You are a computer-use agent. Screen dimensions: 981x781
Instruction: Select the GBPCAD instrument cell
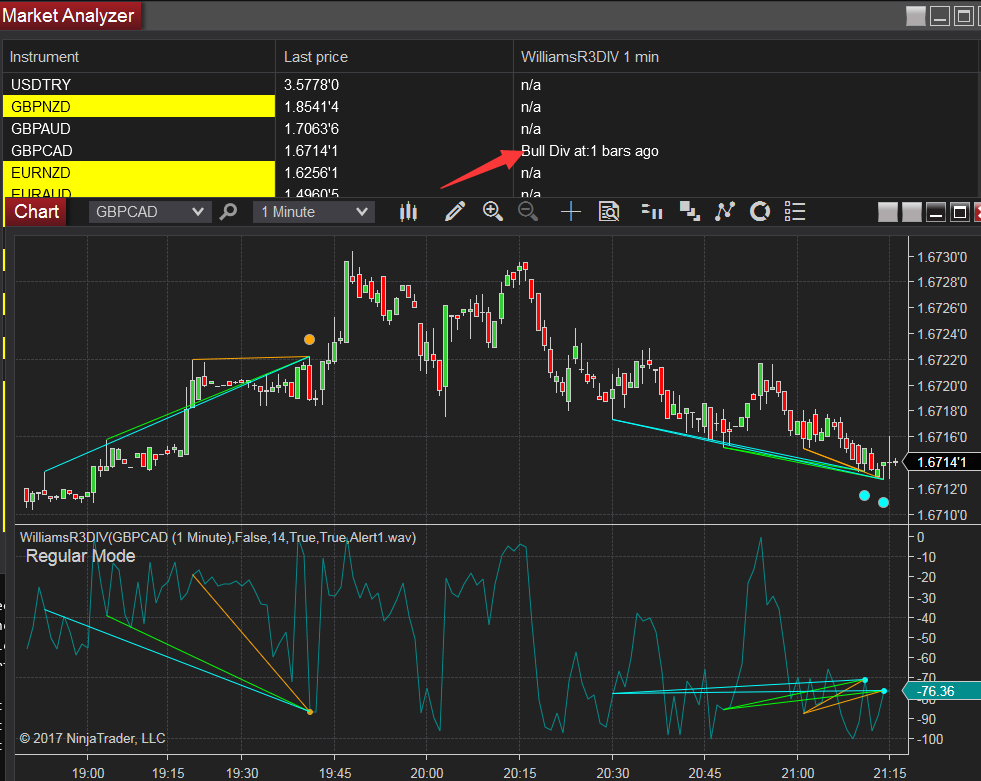tap(139, 150)
